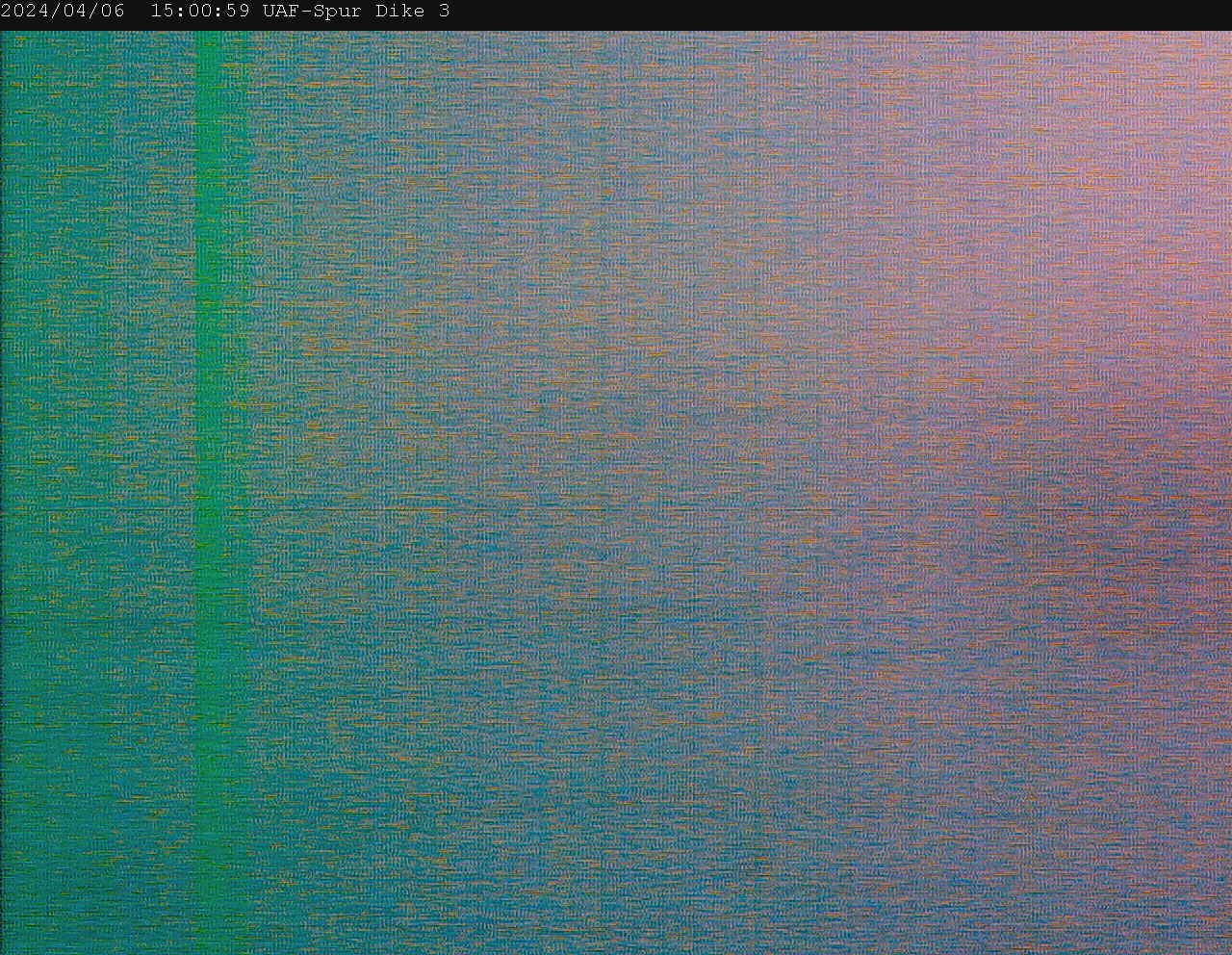Viewport: 1232px width, 955px height.
Task: Click the timestamp 15:00:59
Action: click(x=200, y=12)
